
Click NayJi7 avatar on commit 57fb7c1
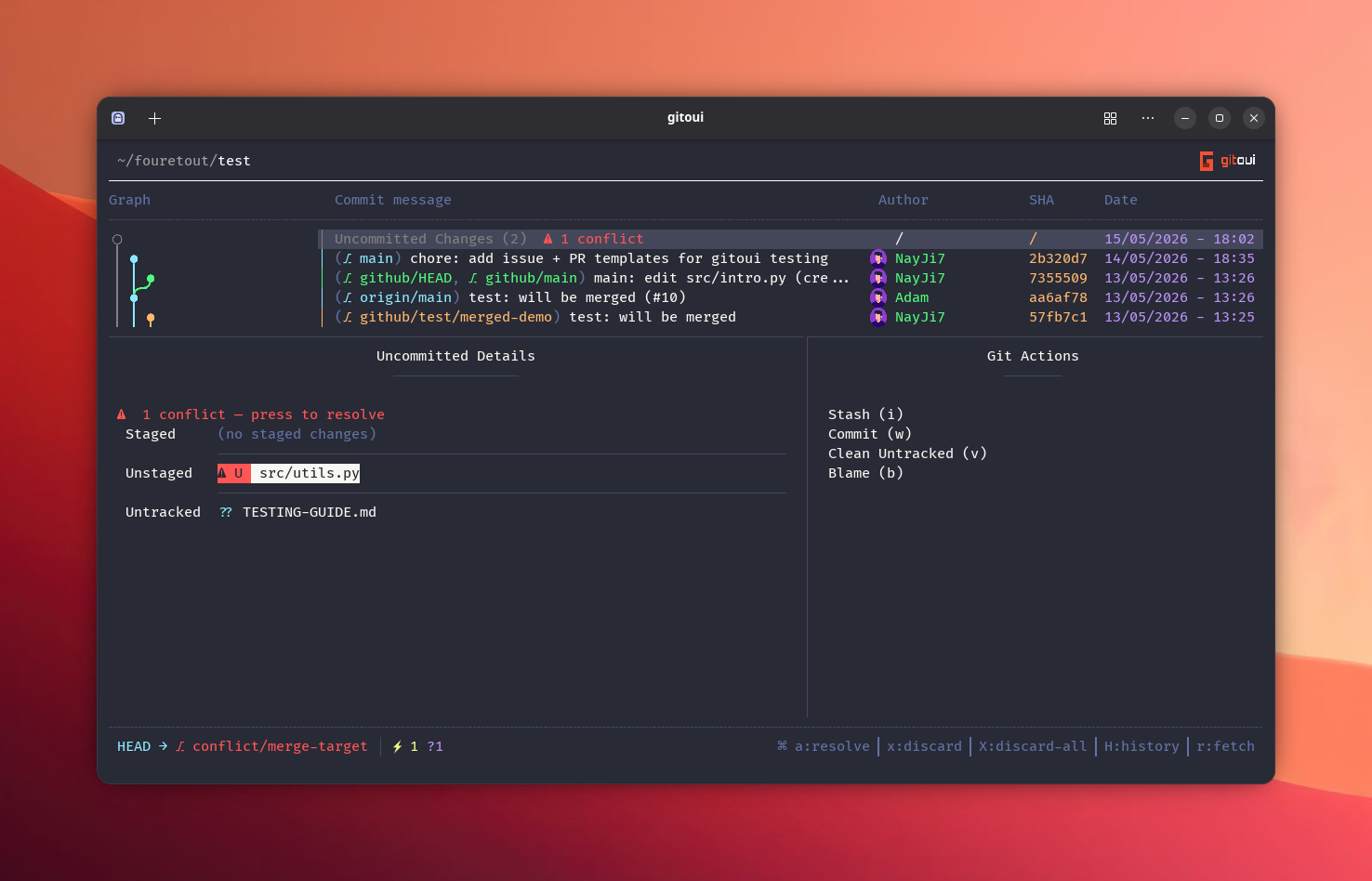[x=877, y=317]
